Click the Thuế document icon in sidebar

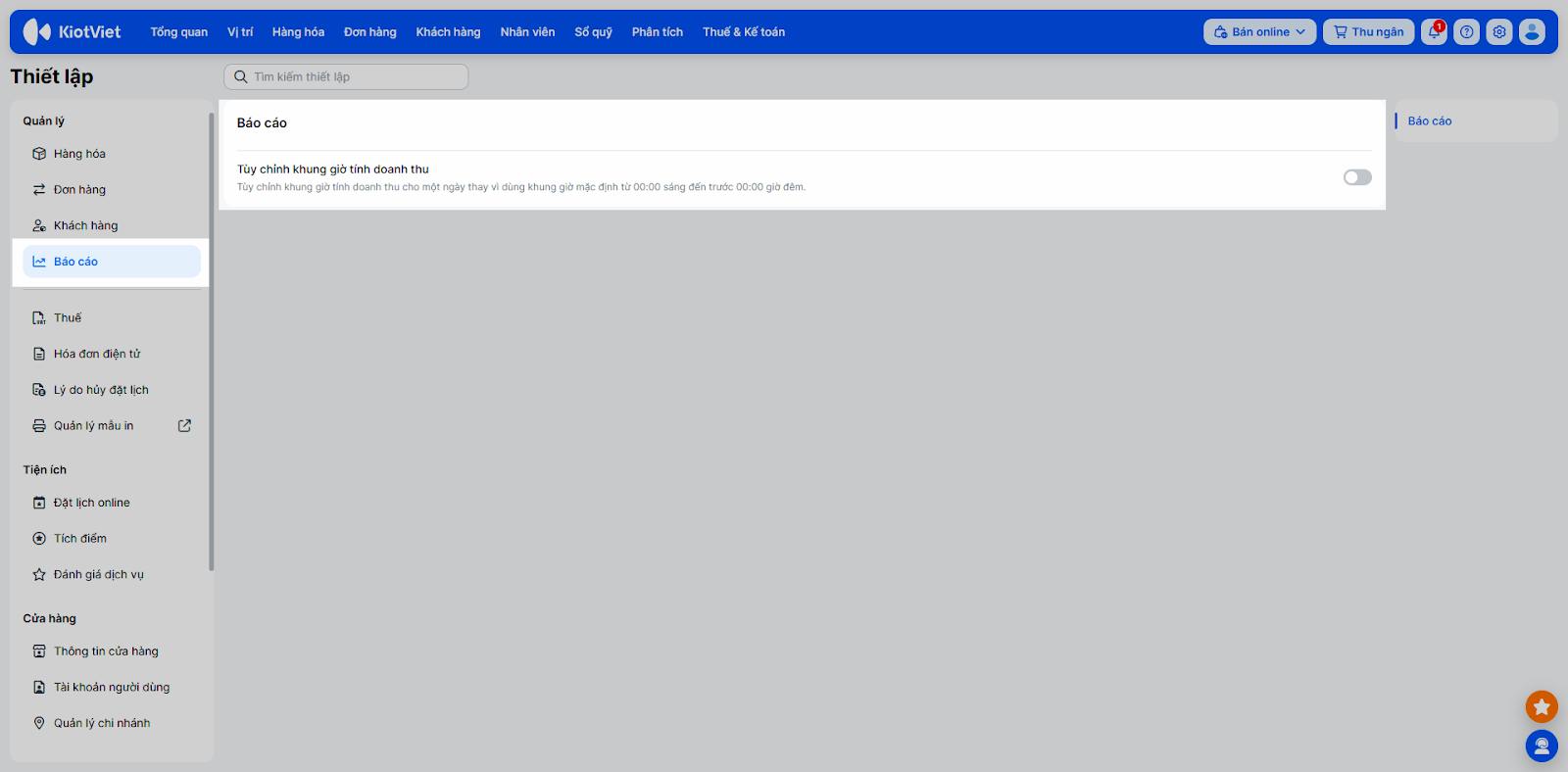coord(39,317)
